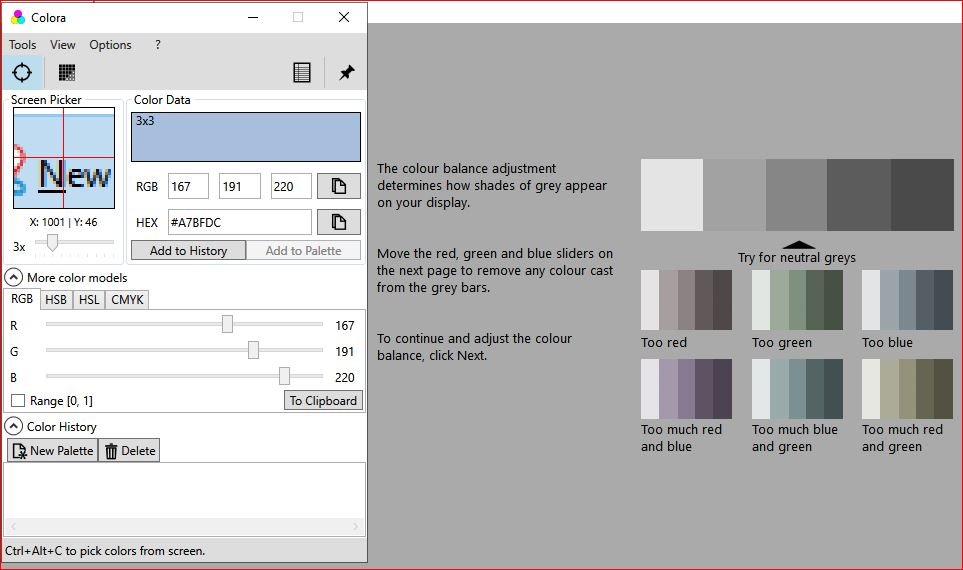Click the B value 220 beside slider
Image resolution: width=963 pixels, height=570 pixels.
point(345,377)
